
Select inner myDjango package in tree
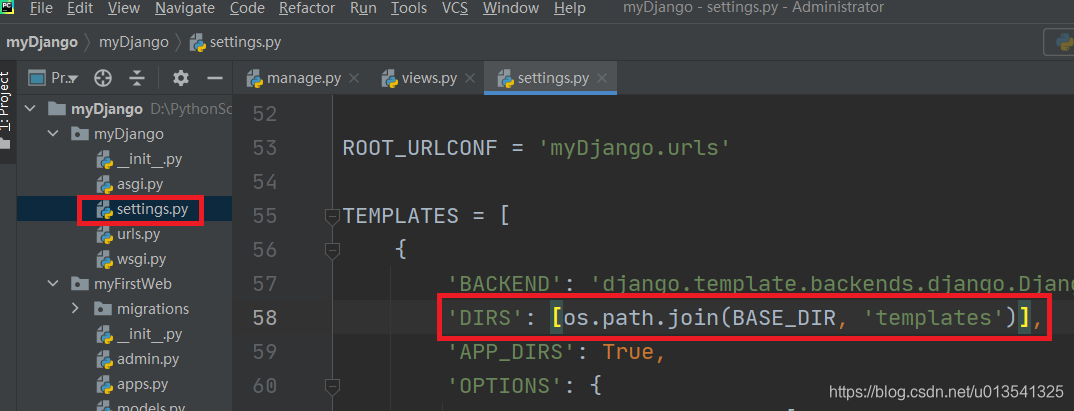pyautogui.click(x=129, y=134)
